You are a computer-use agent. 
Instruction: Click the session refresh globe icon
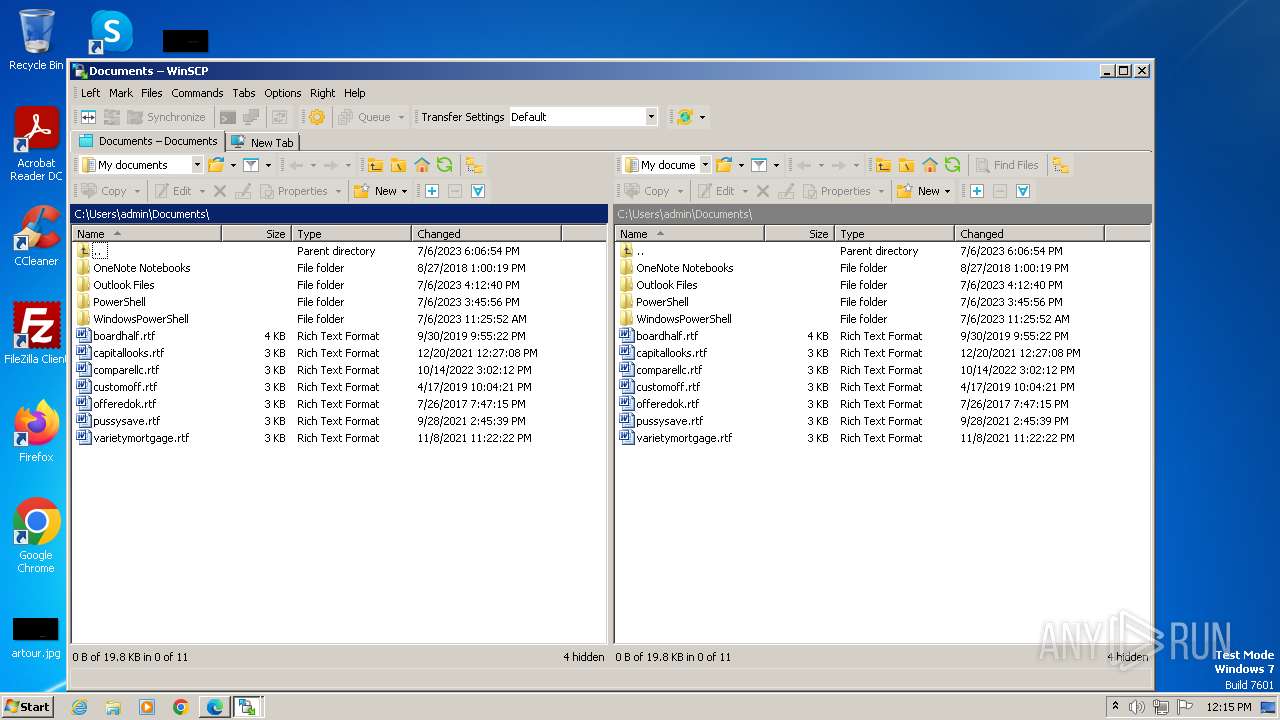tap(685, 117)
